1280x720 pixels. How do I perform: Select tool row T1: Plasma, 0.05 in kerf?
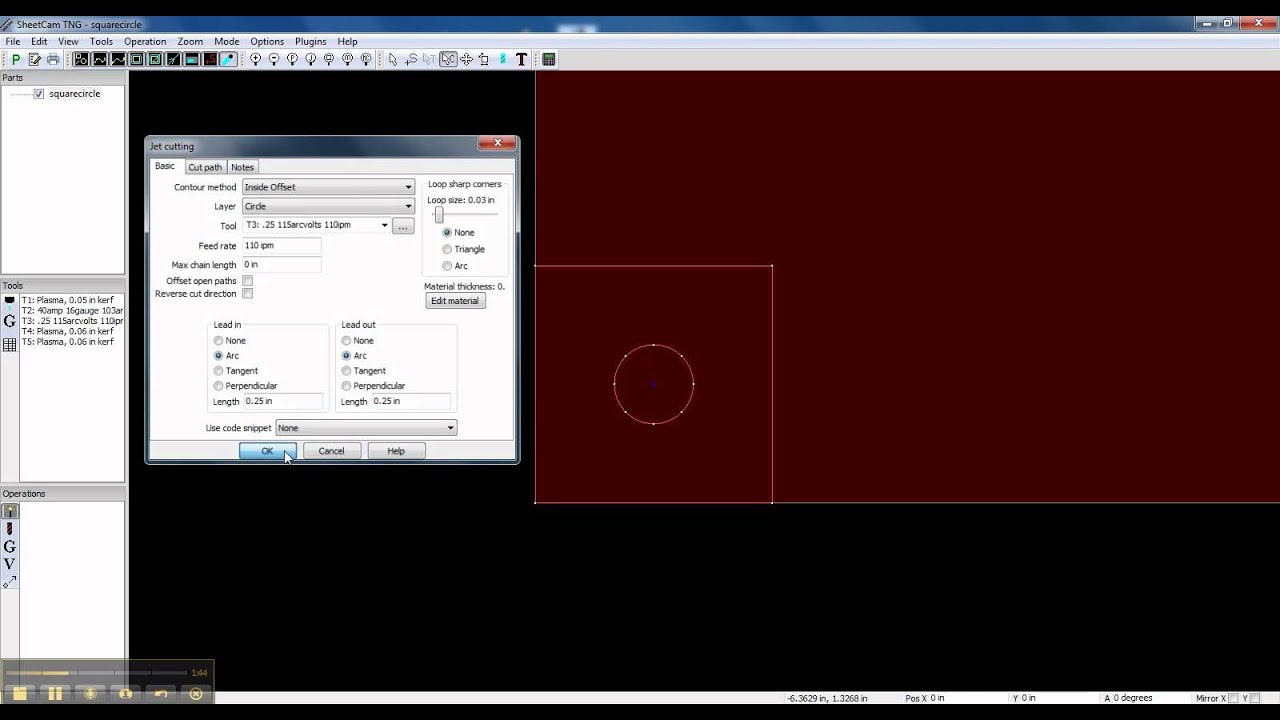tap(67, 300)
